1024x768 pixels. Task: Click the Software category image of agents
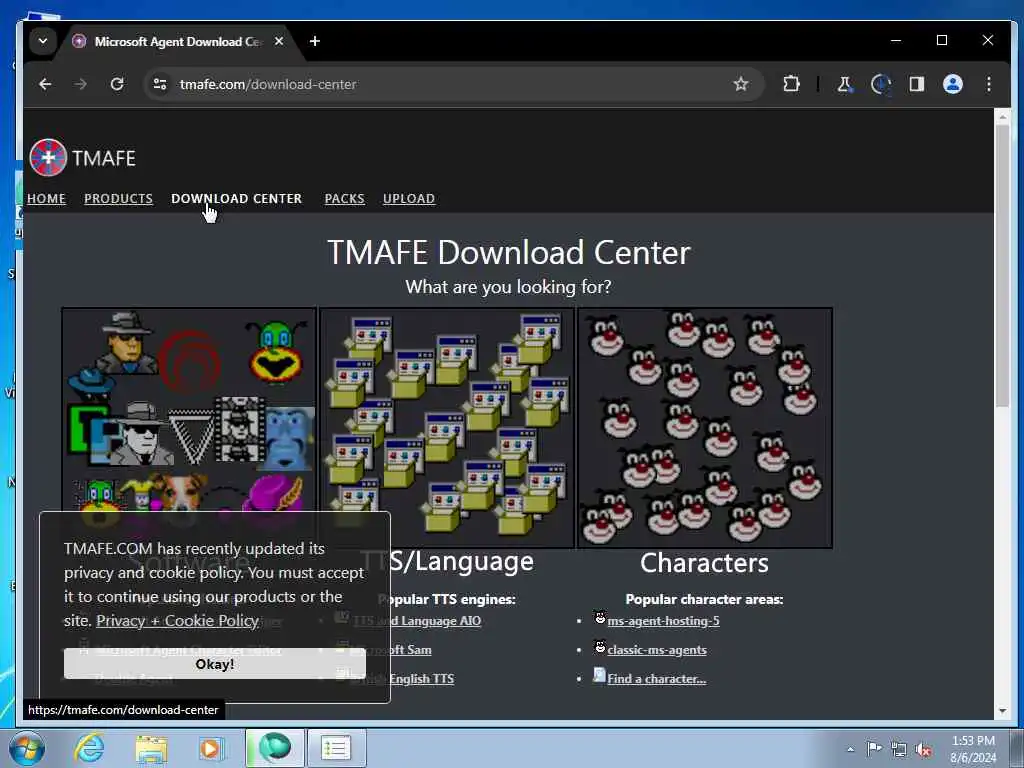coord(189,411)
